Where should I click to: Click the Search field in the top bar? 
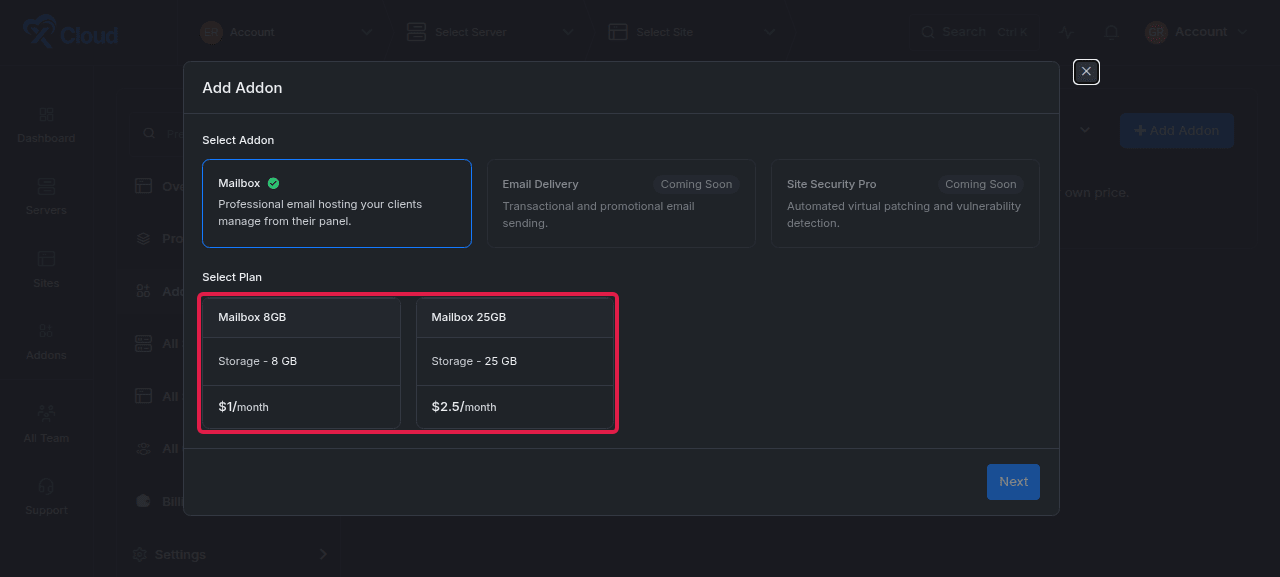pyautogui.click(x=974, y=32)
